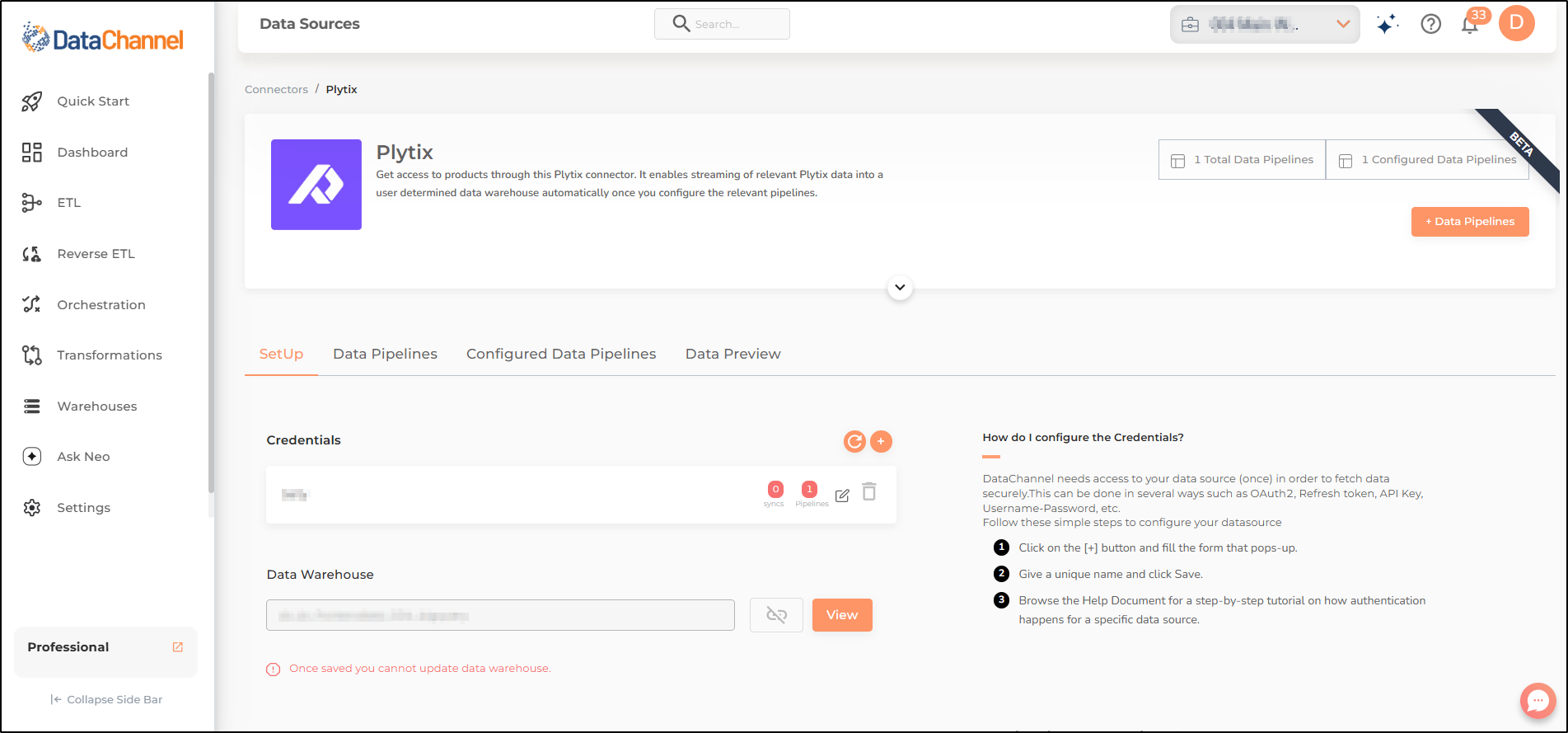Add a new credential with plus
1568x733 pixels.
[x=881, y=442]
